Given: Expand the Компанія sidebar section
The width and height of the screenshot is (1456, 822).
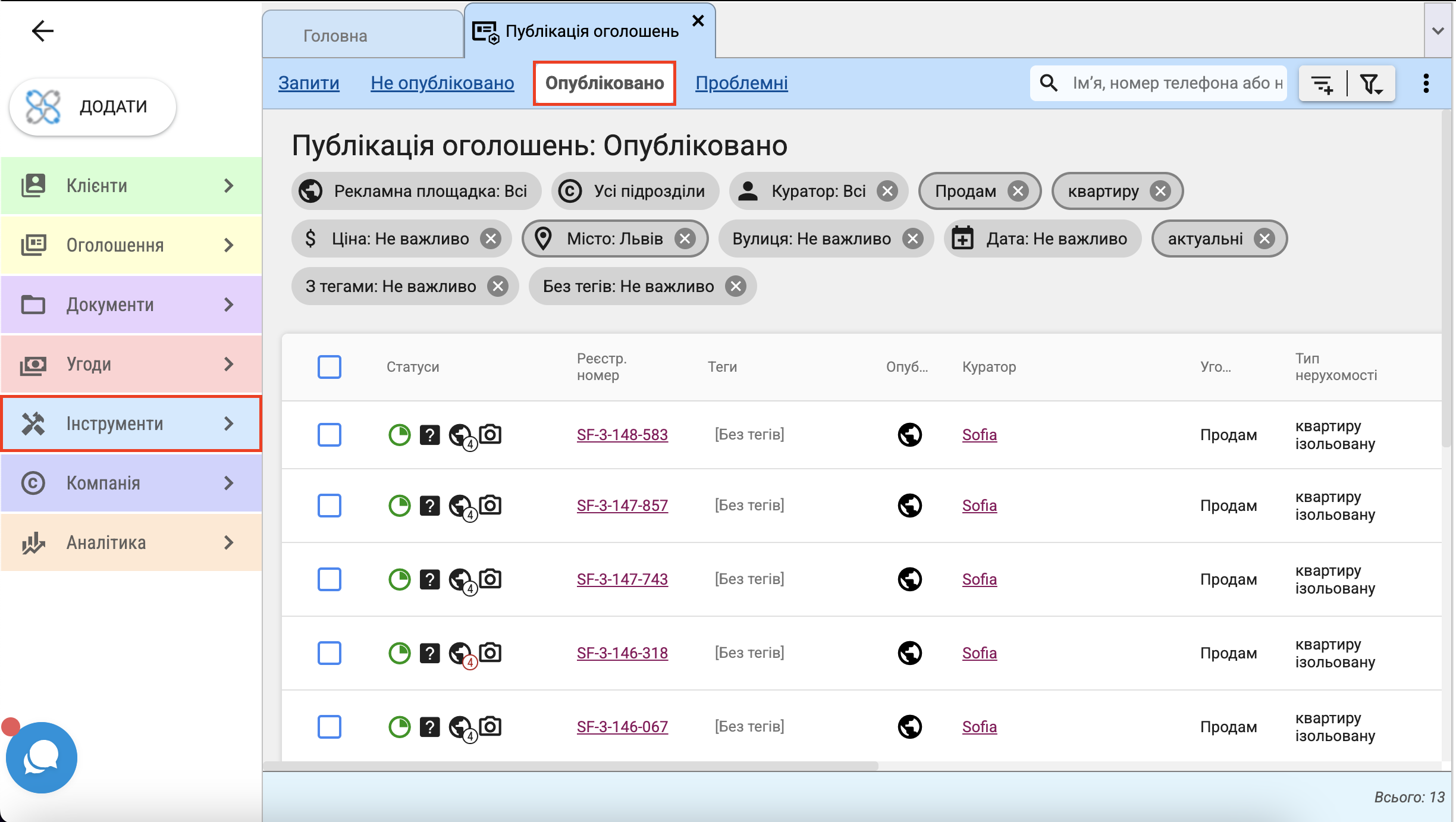Looking at the screenshot, I should pos(131,483).
